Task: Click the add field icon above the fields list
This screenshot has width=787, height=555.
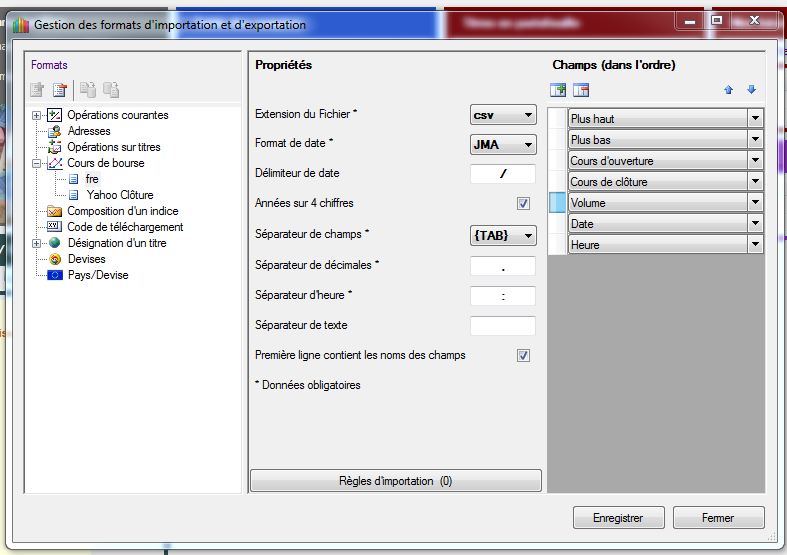Action: tap(559, 90)
